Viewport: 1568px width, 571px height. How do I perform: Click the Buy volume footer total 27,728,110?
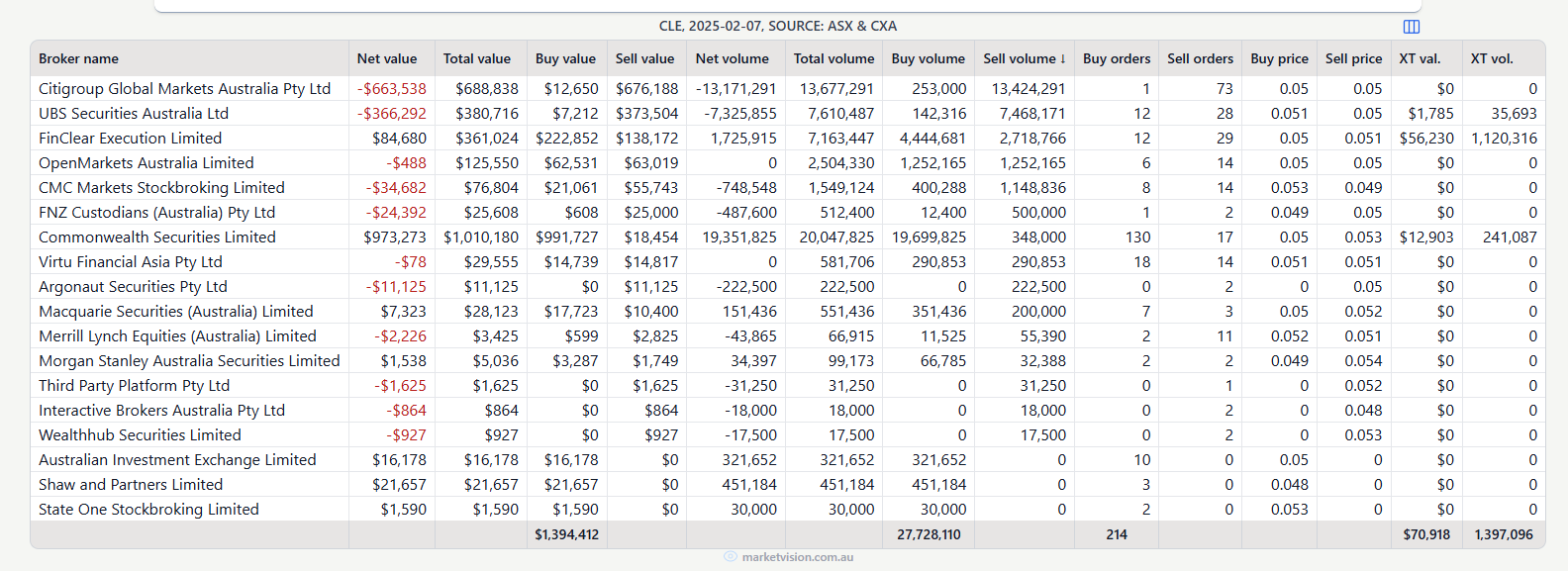click(930, 534)
